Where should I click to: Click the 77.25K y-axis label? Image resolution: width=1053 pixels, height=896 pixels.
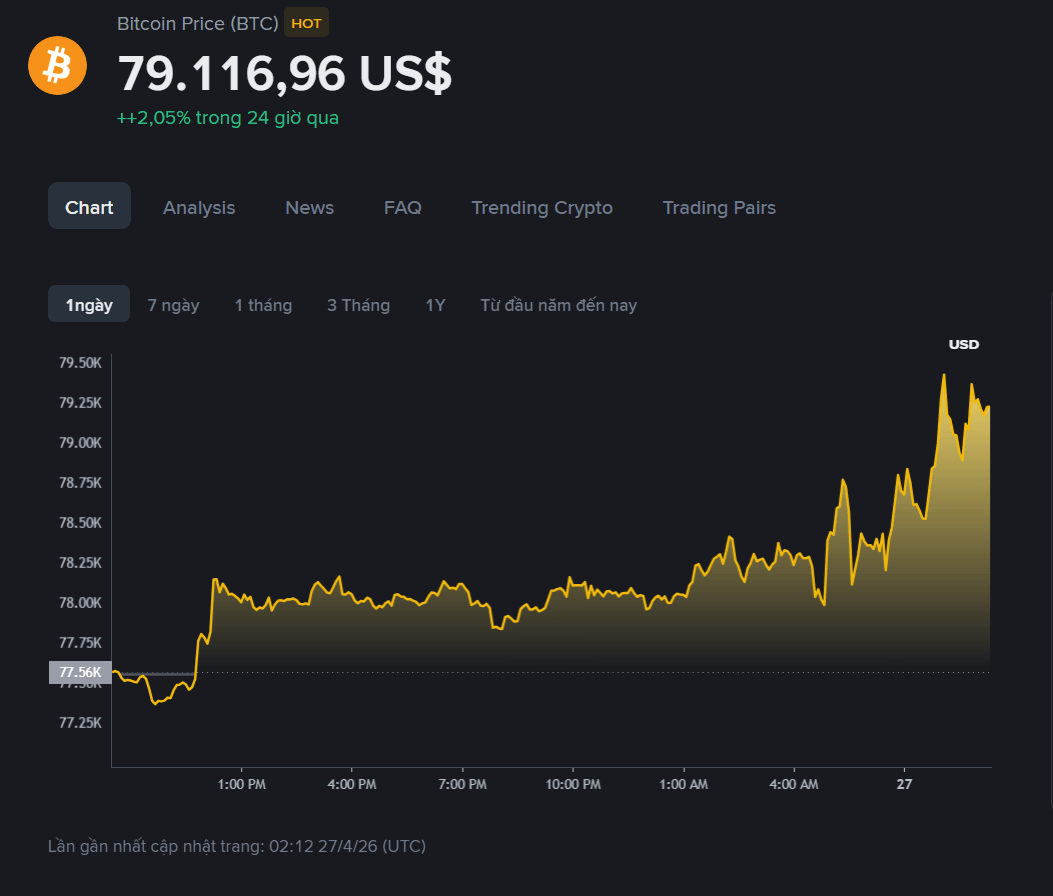(x=80, y=723)
